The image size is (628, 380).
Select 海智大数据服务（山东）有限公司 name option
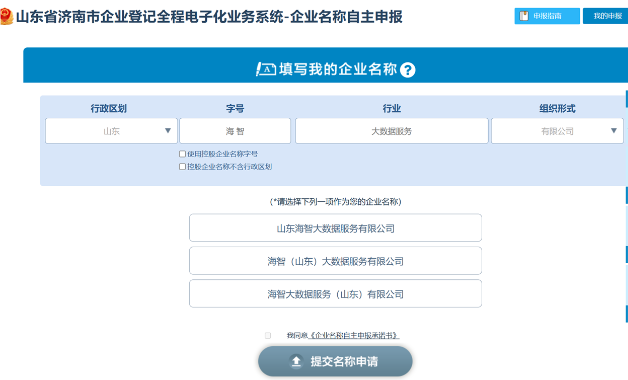click(x=336, y=294)
